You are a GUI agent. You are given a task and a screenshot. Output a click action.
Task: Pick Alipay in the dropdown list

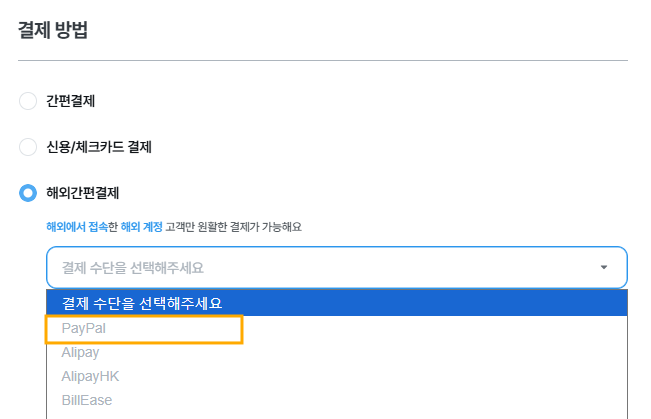pos(80,352)
